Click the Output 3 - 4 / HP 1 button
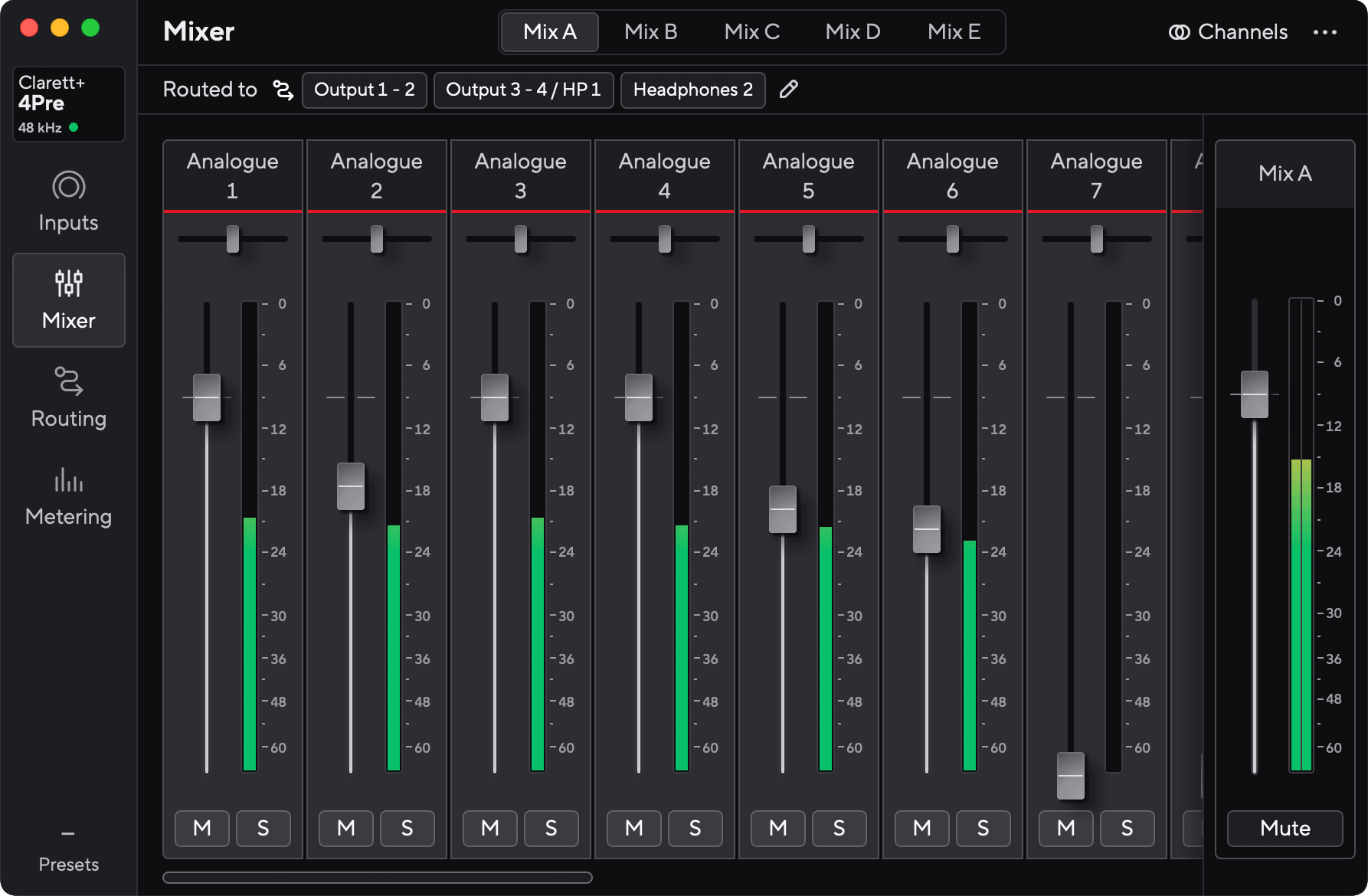This screenshot has height=896, width=1368. (524, 90)
